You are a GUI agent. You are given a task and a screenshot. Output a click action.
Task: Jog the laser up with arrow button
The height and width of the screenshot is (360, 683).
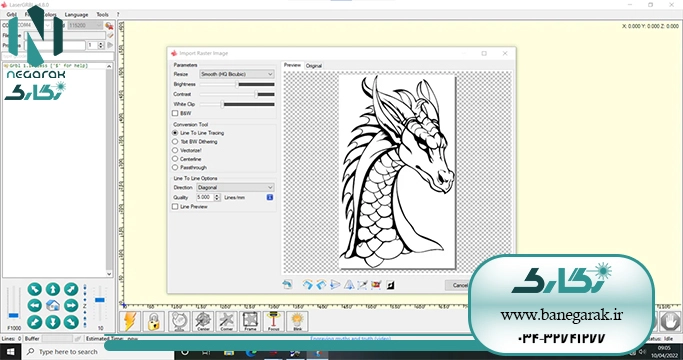[x=53, y=289]
